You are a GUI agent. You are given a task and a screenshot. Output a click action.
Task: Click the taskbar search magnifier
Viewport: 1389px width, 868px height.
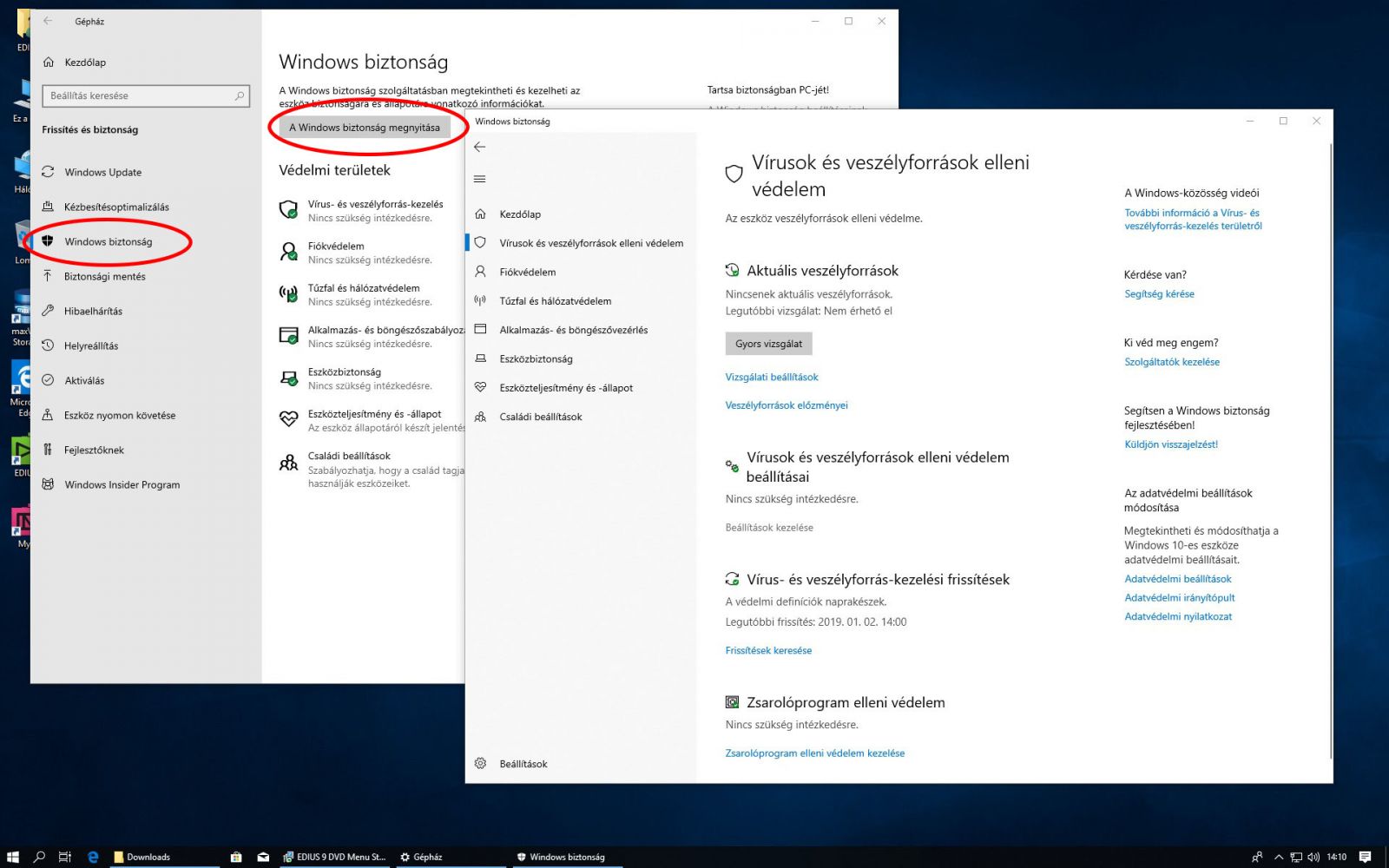click(x=39, y=857)
